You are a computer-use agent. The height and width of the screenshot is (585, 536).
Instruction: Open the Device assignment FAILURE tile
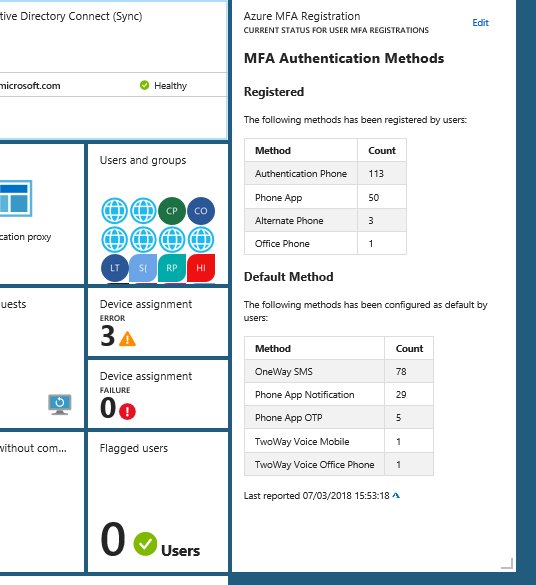[x=158, y=394]
